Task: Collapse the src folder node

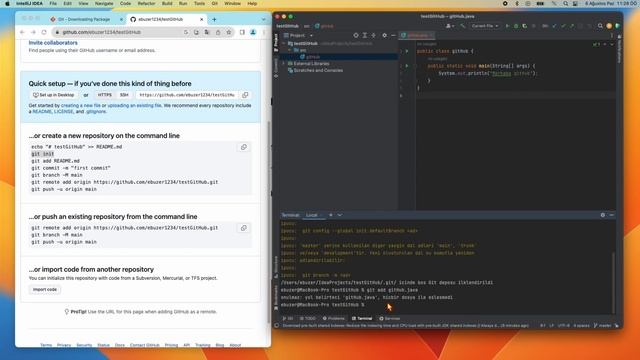Action: pos(289,50)
